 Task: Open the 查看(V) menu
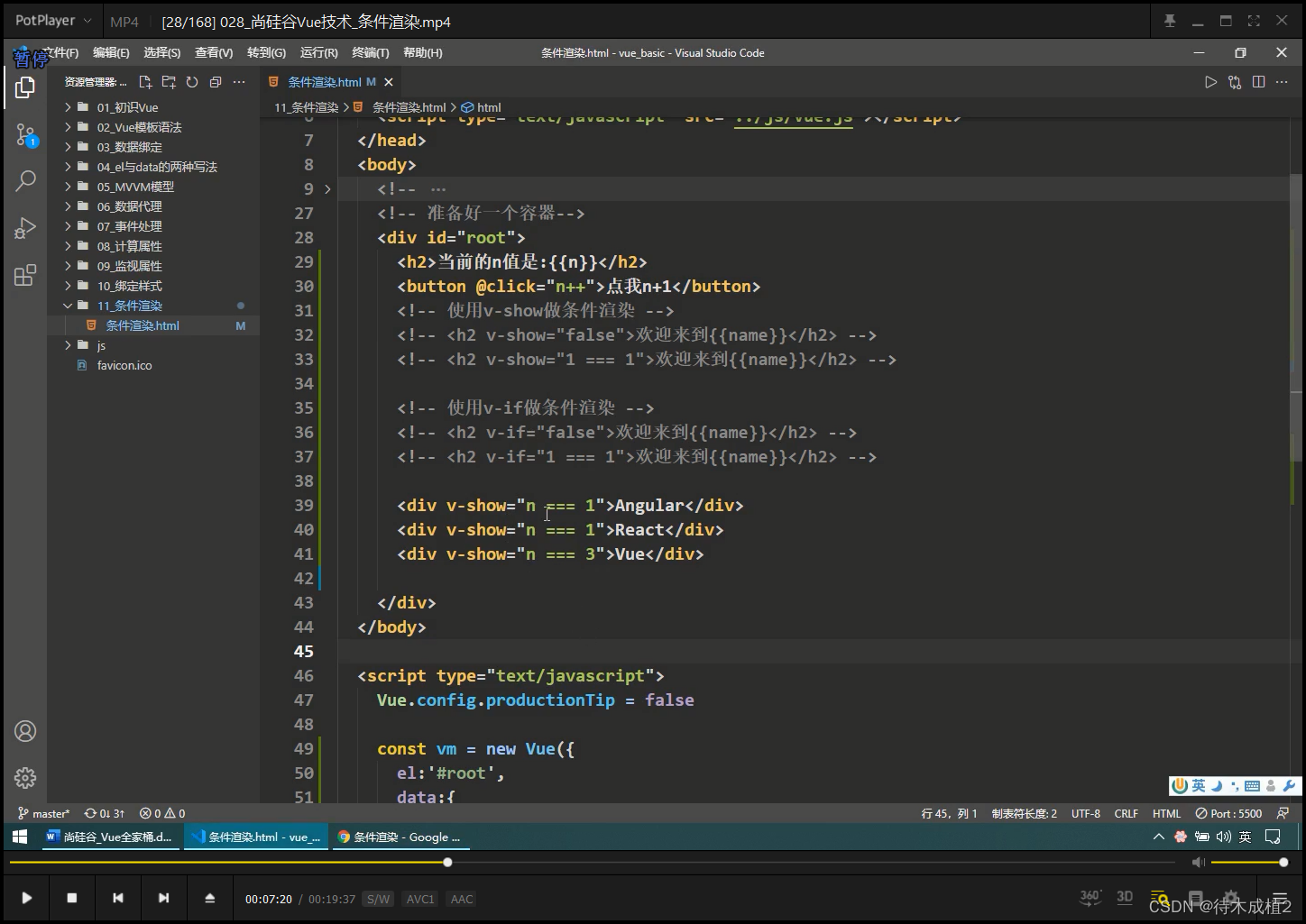click(213, 53)
